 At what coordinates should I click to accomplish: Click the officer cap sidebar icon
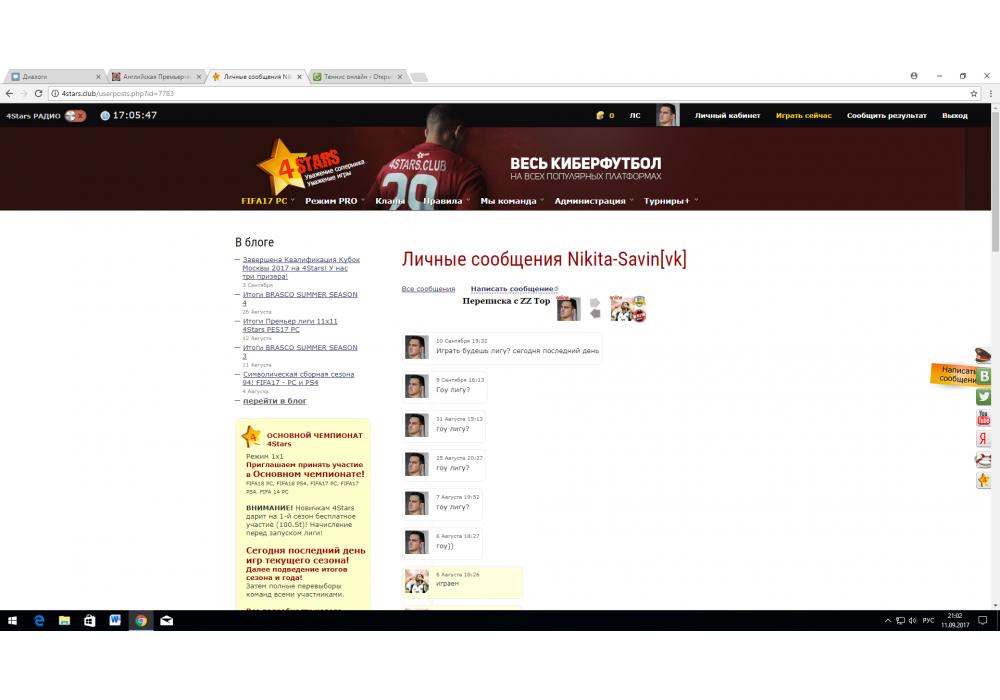point(984,355)
